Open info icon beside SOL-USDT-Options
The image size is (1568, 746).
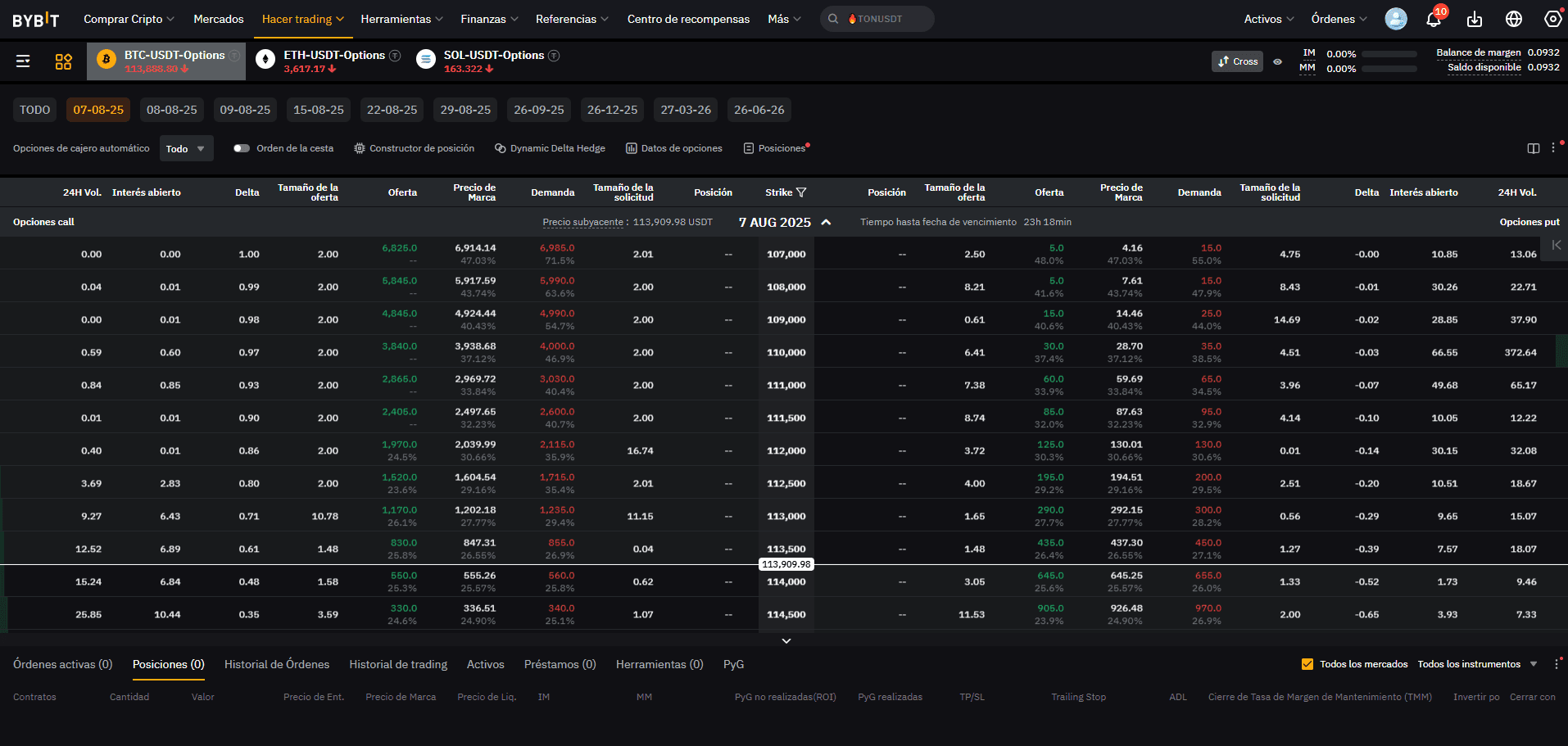554,56
